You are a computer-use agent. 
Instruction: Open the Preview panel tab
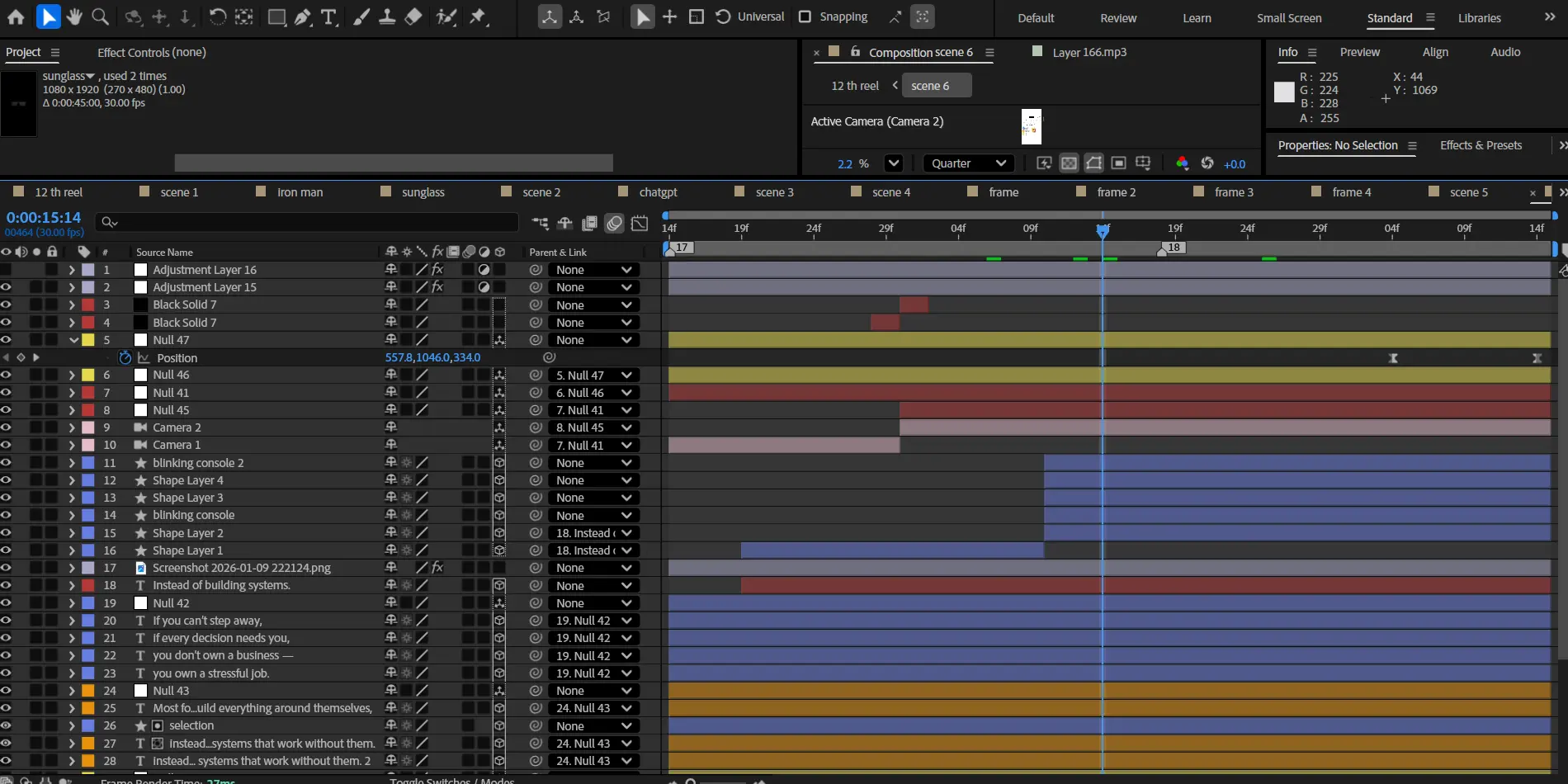click(x=1359, y=52)
